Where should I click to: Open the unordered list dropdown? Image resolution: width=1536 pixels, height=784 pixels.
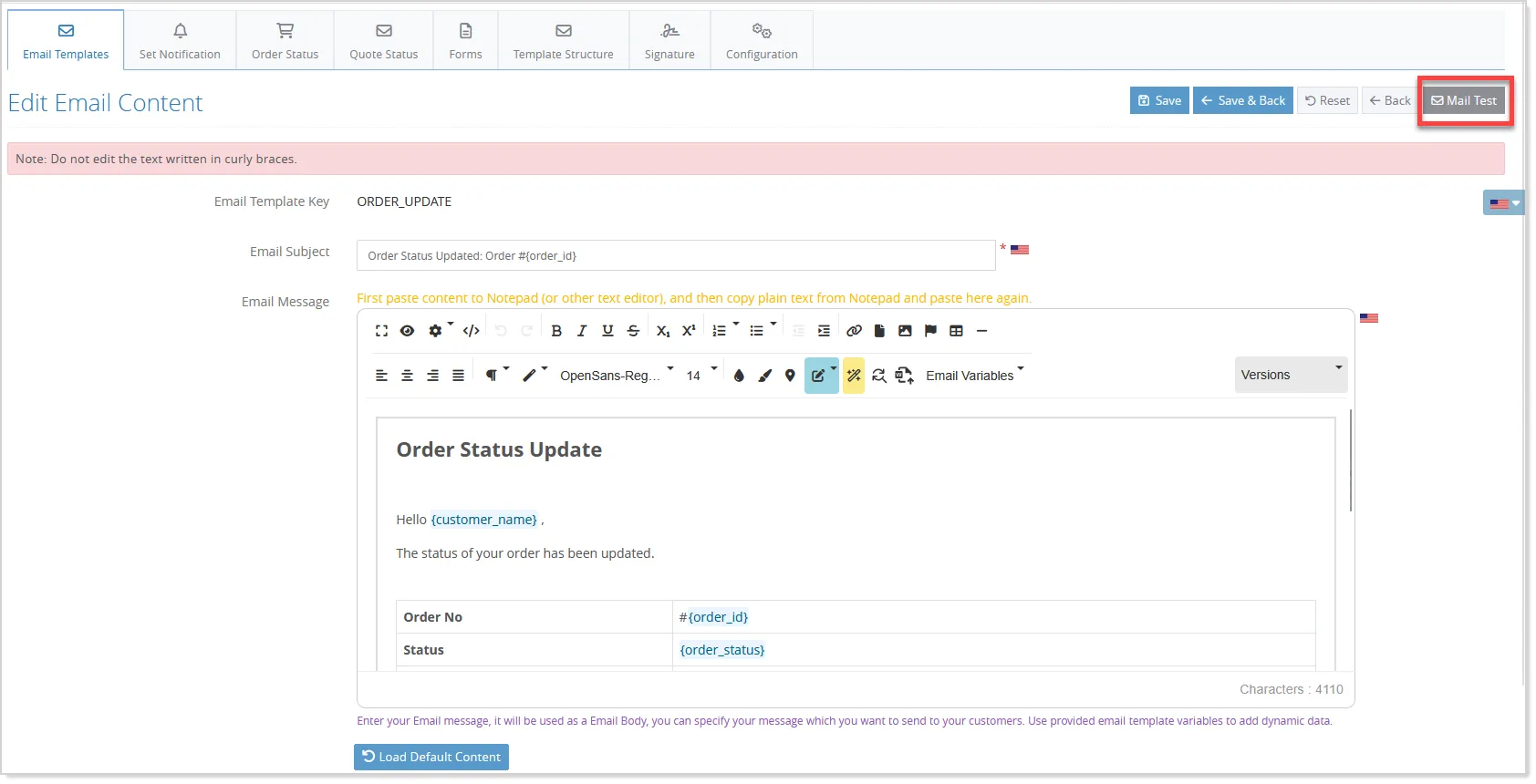(x=762, y=330)
